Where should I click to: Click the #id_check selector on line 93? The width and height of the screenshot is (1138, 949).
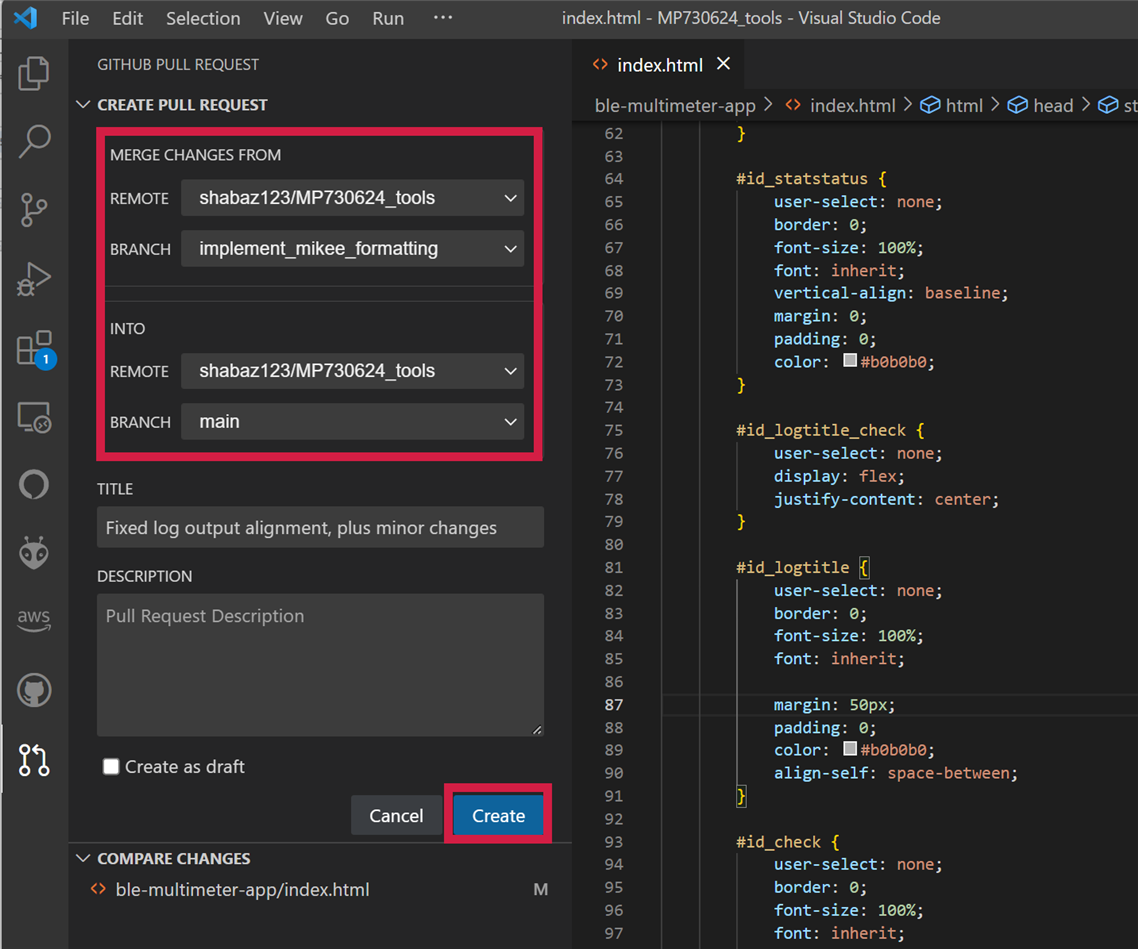(x=778, y=842)
